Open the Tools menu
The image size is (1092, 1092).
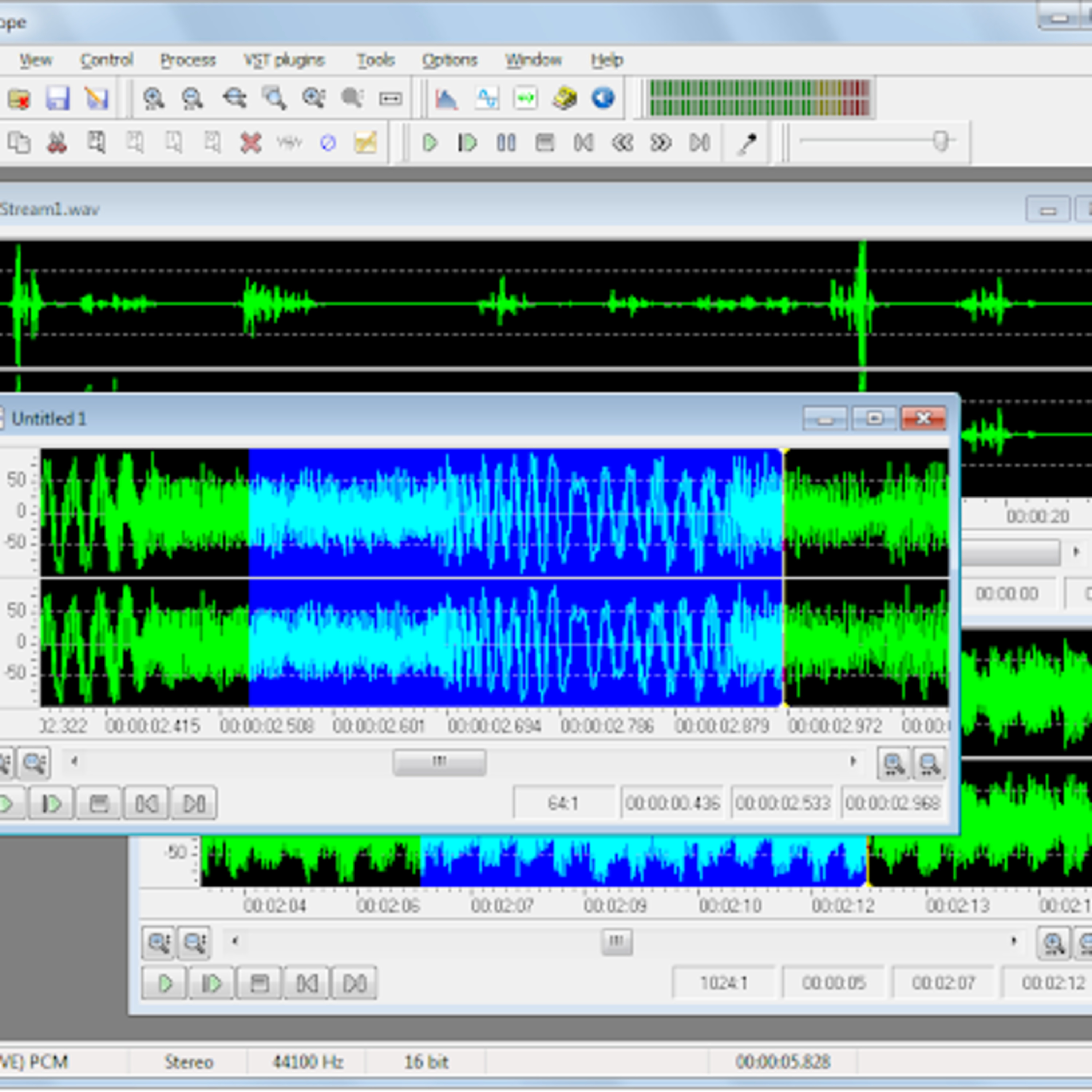(375, 59)
